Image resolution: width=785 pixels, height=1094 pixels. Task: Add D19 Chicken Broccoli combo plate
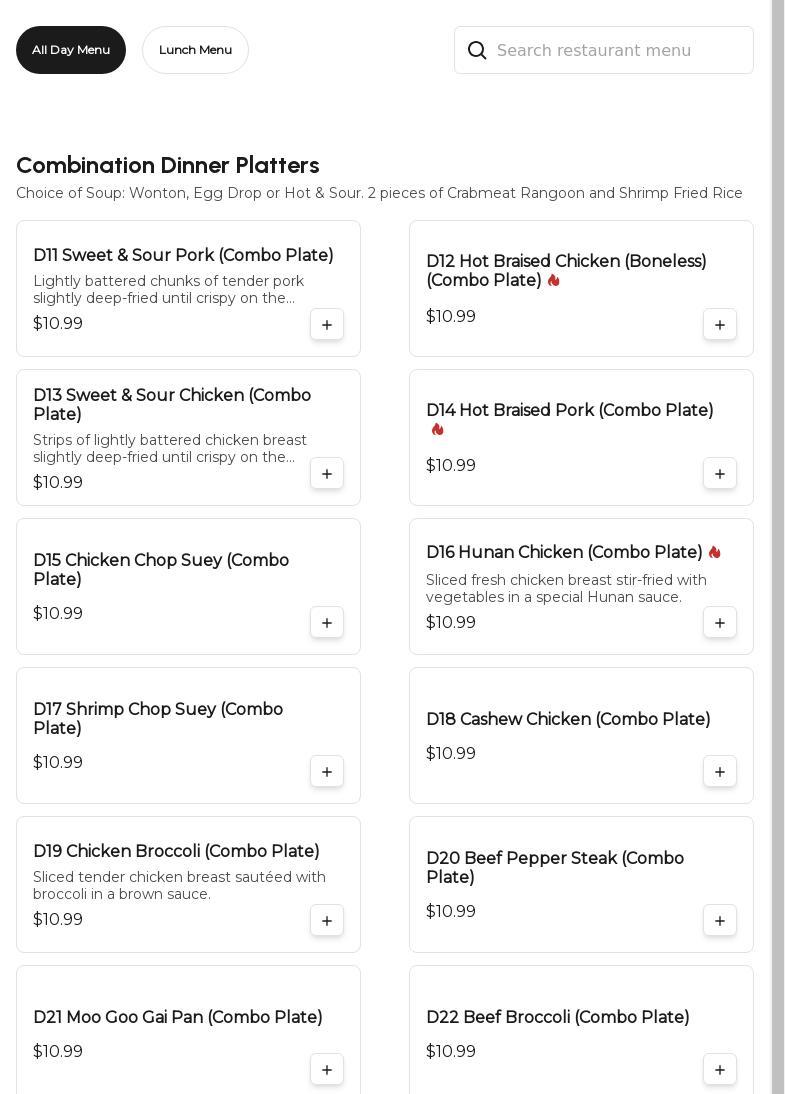(327, 921)
